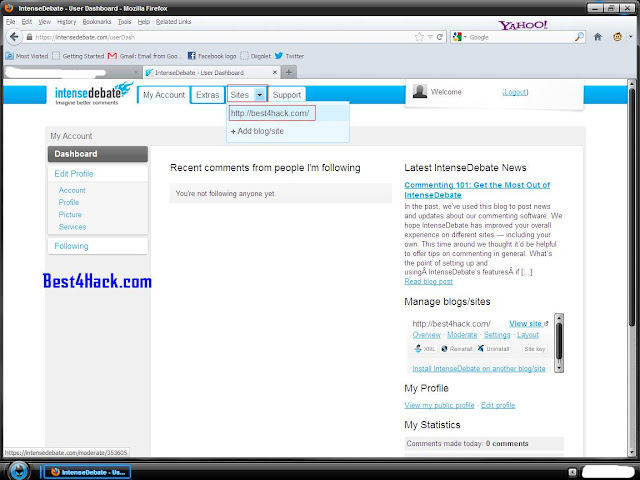Close the IntenseDebate User Dashboard tab
Image resolution: width=640 pixels, height=480 pixels.
(275, 72)
